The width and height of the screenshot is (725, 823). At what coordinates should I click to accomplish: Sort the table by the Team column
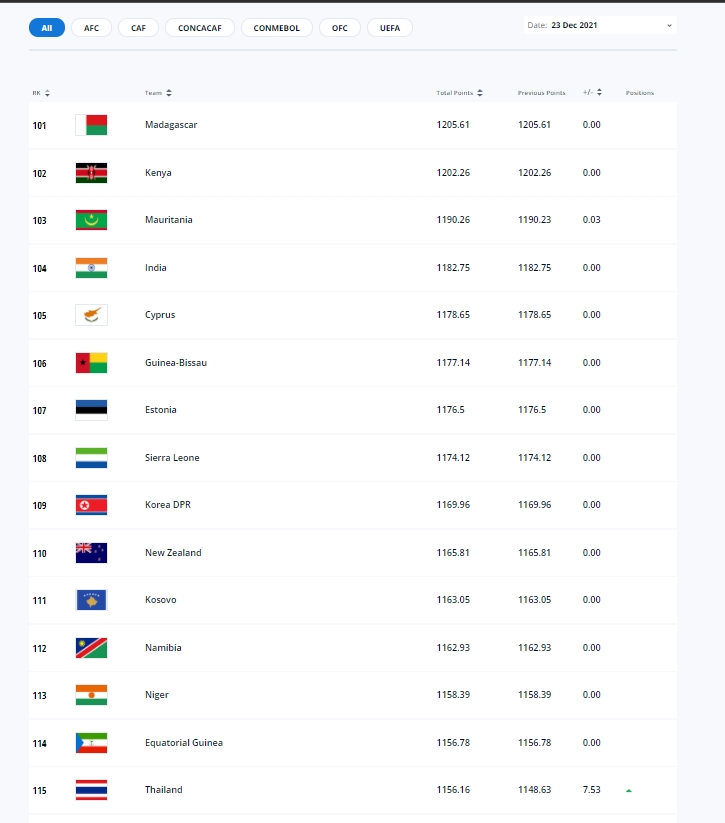[158, 93]
